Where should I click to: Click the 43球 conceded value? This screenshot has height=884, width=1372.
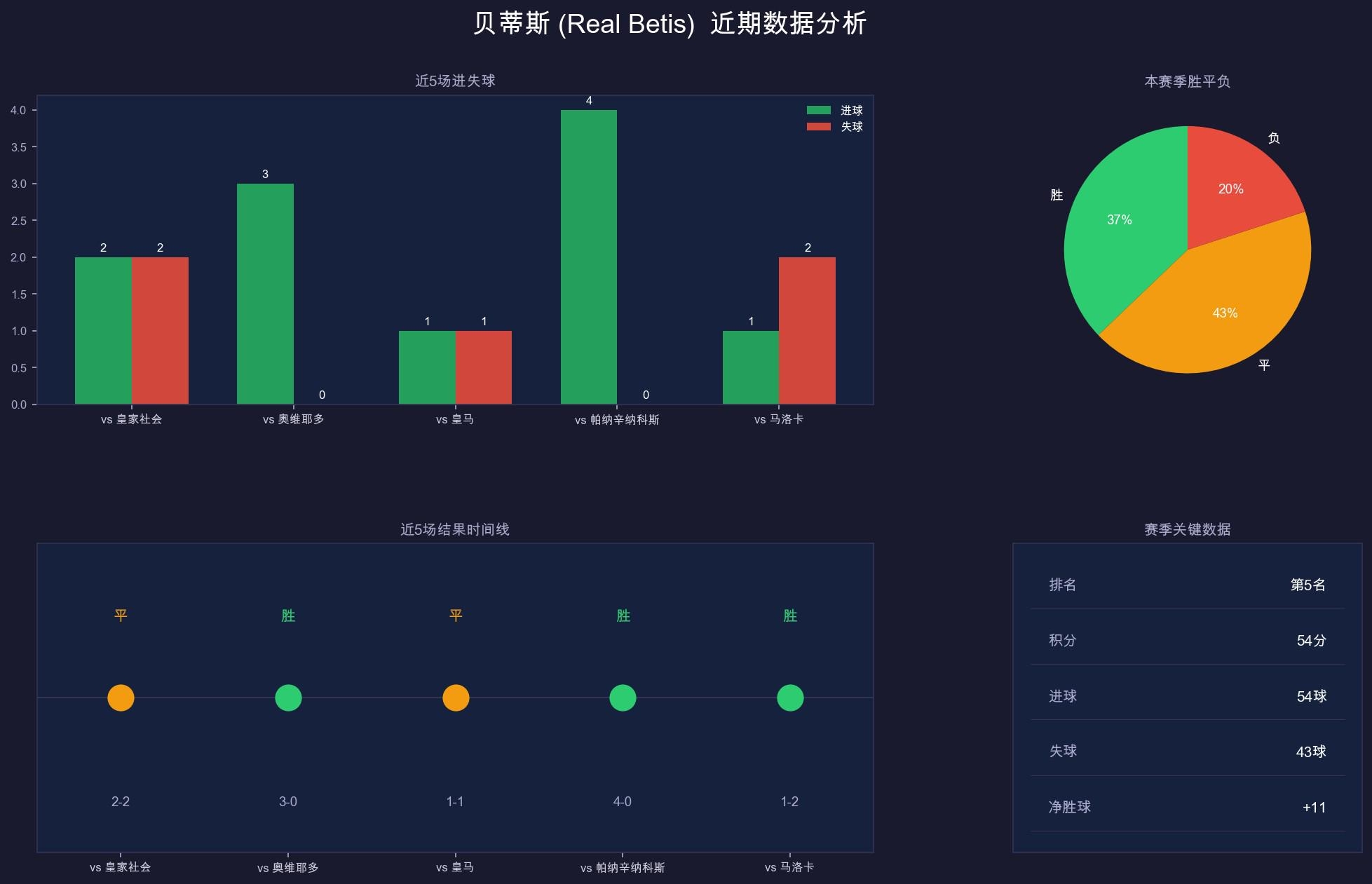point(1311,752)
